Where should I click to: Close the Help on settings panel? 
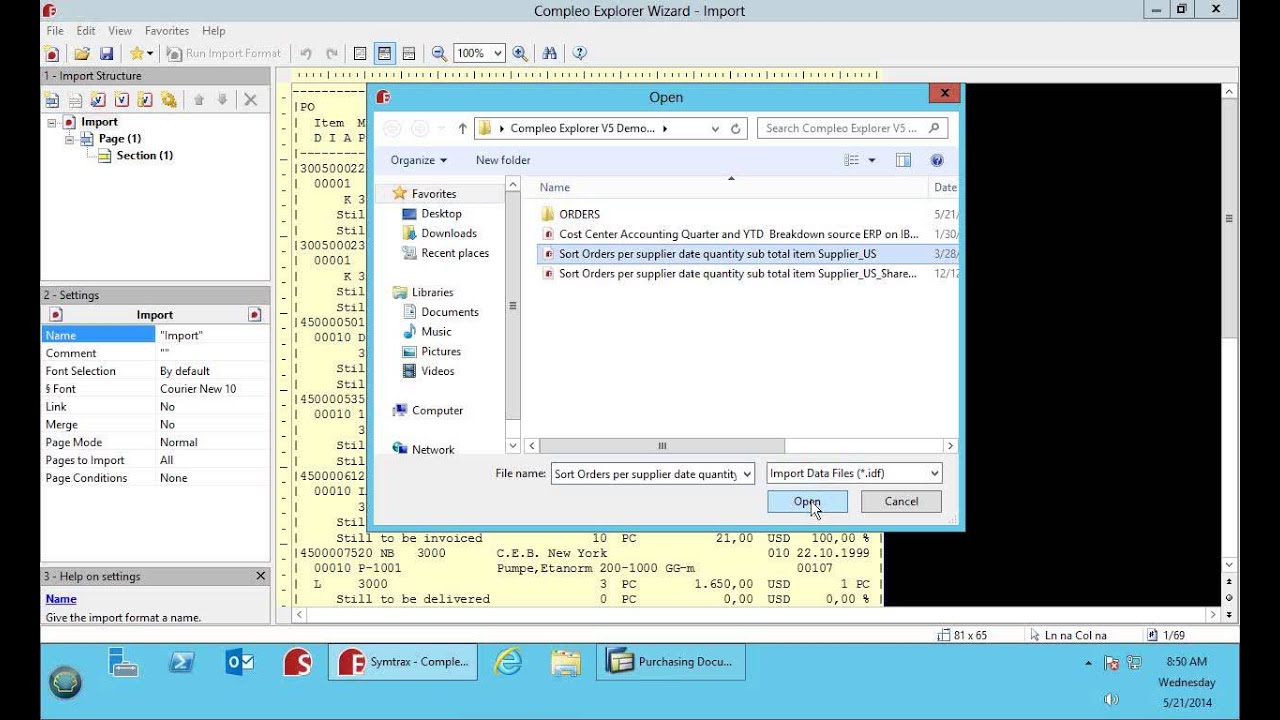pos(261,576)
